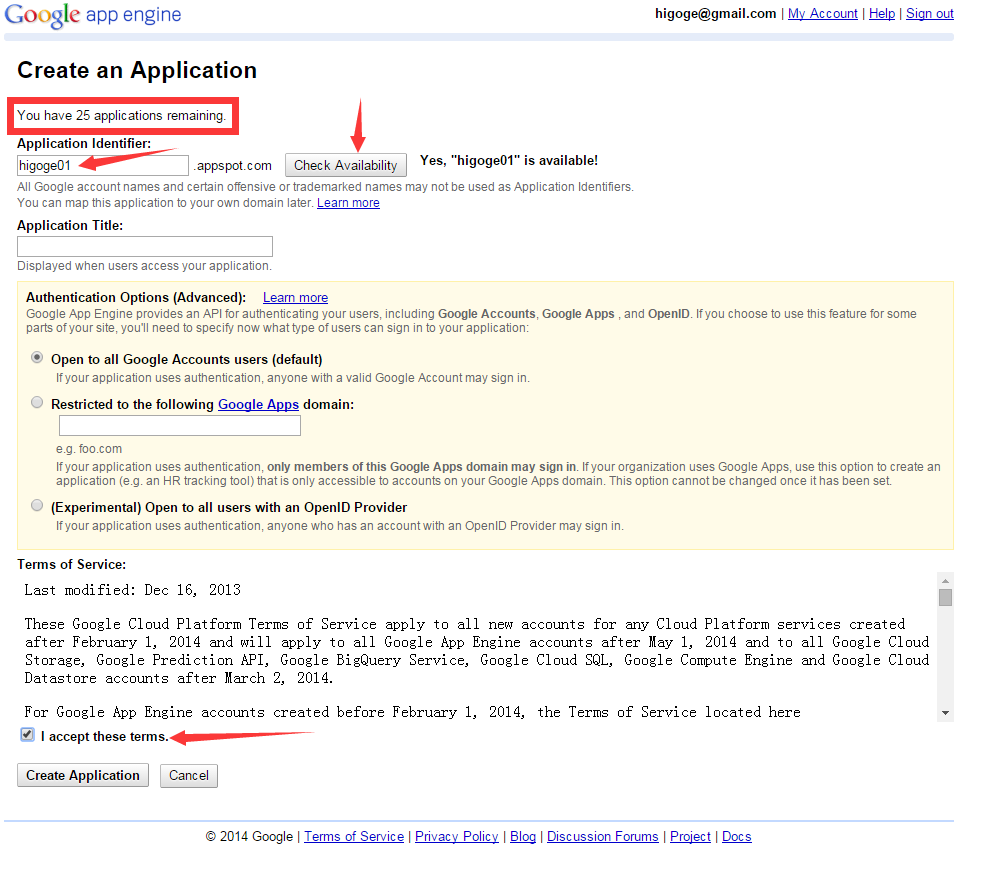This screenshot has width=988, height=873.
Task: Open the Privacy Policy link
Action: click(x=457, y=836)
